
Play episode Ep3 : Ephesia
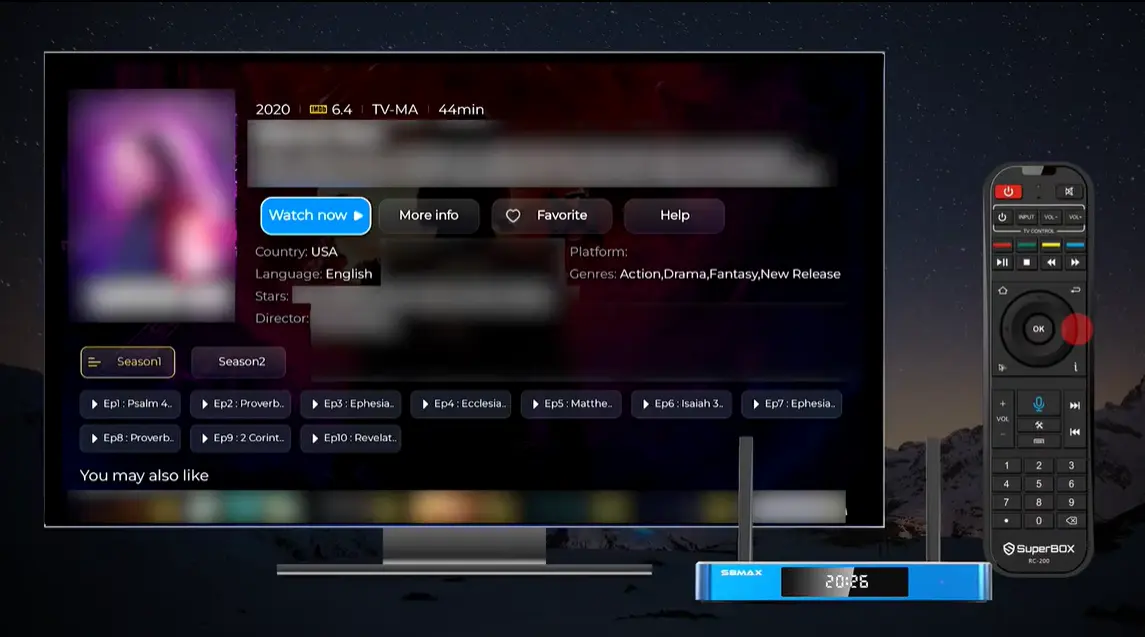[351, 404]
